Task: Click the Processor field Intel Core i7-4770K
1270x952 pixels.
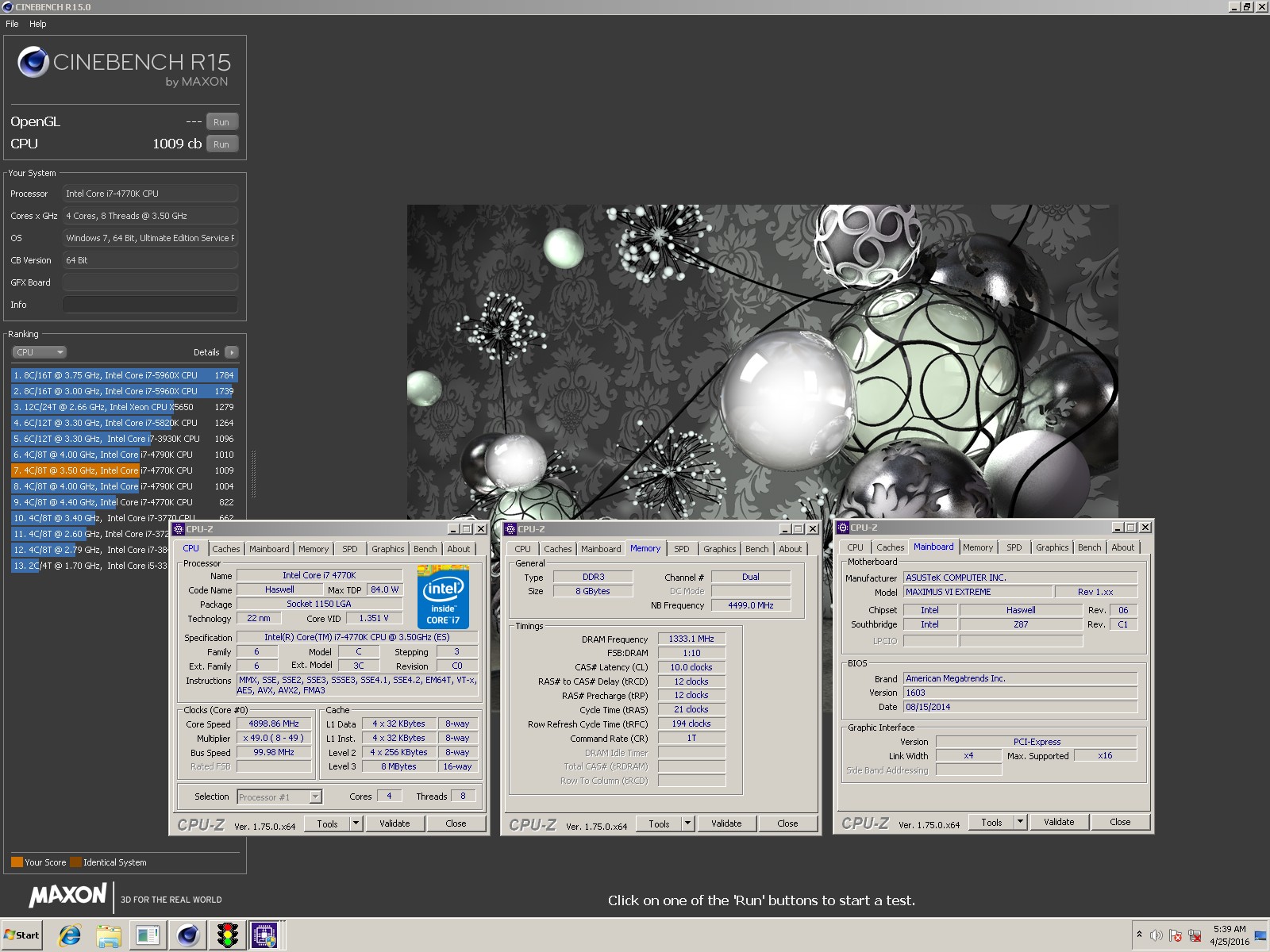Action: tap(150, 194)
